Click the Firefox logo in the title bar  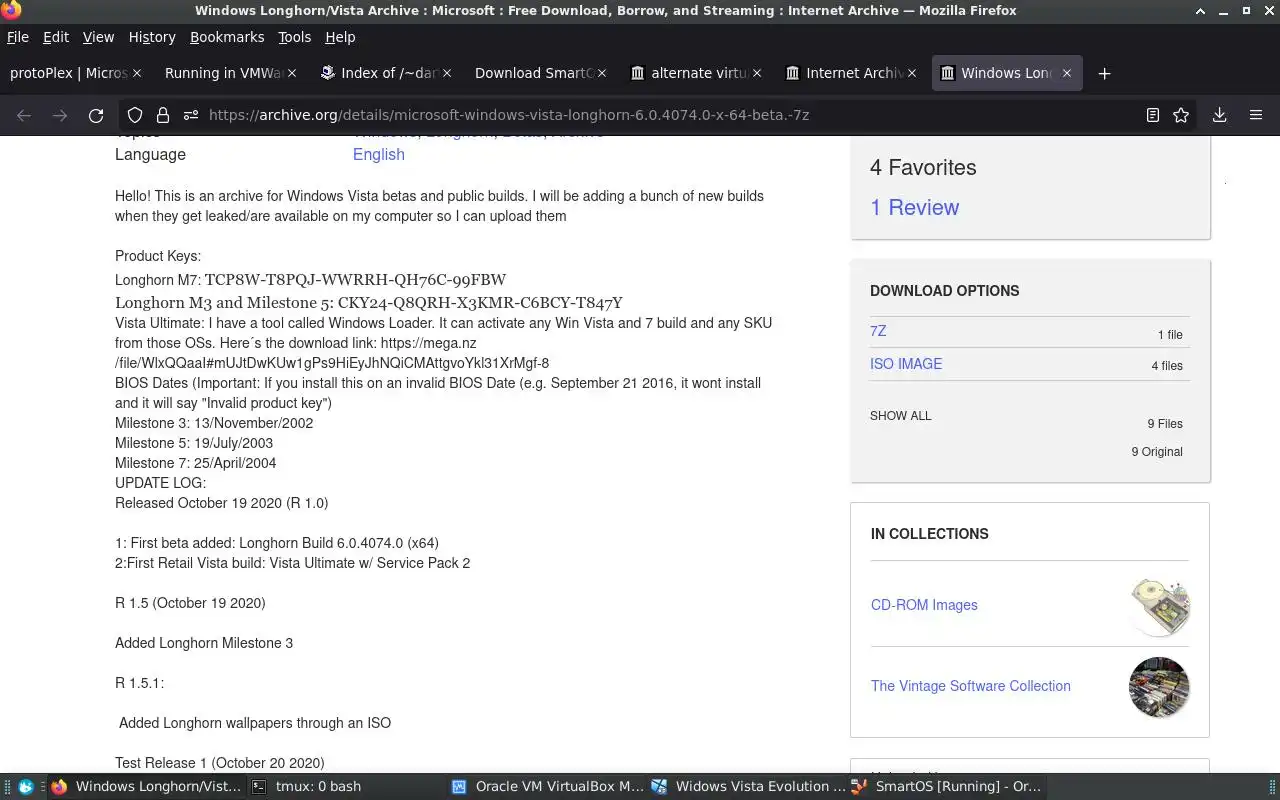tap(11, 10)
